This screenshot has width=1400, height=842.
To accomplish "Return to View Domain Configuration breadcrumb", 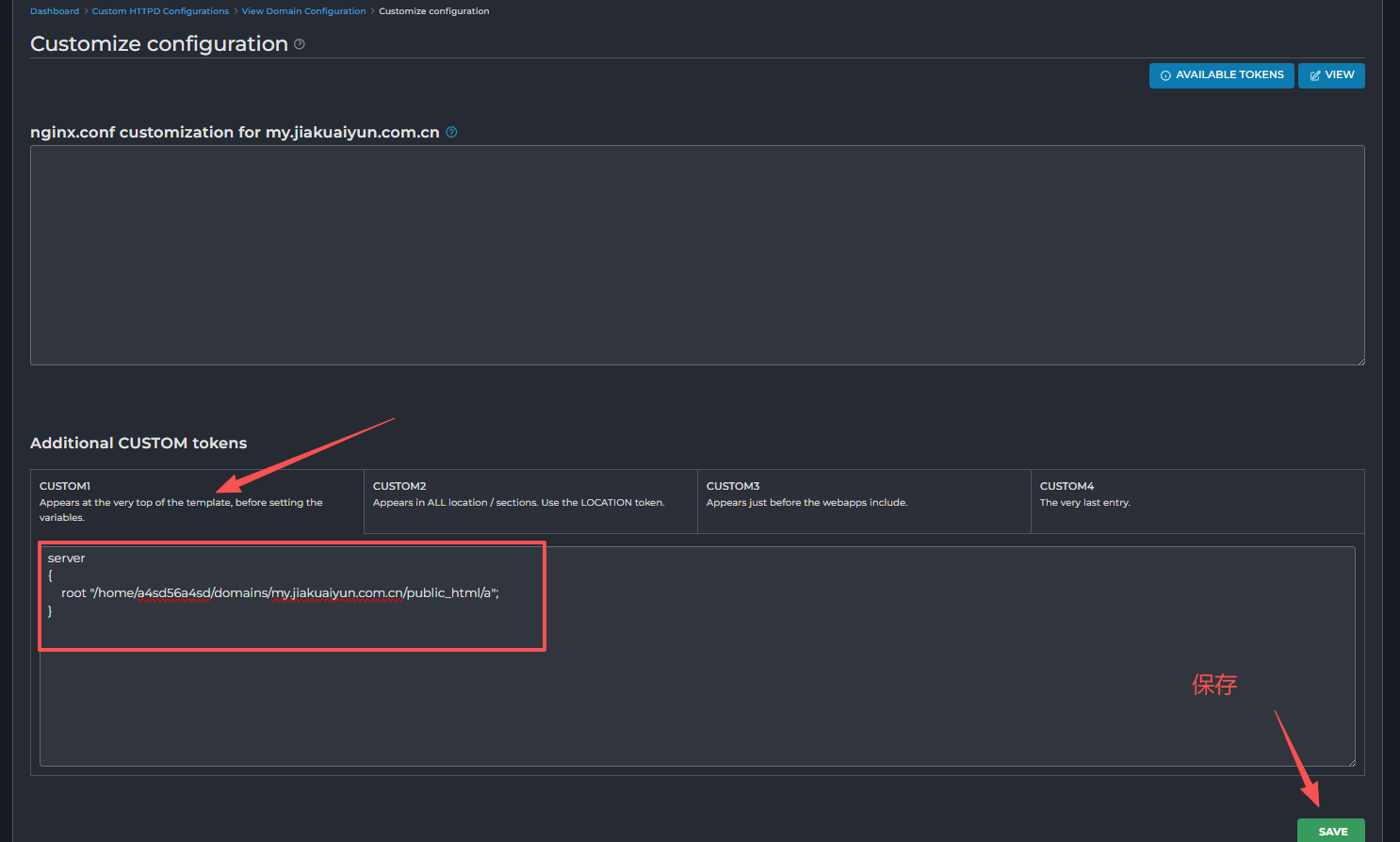I will [303, 11].
